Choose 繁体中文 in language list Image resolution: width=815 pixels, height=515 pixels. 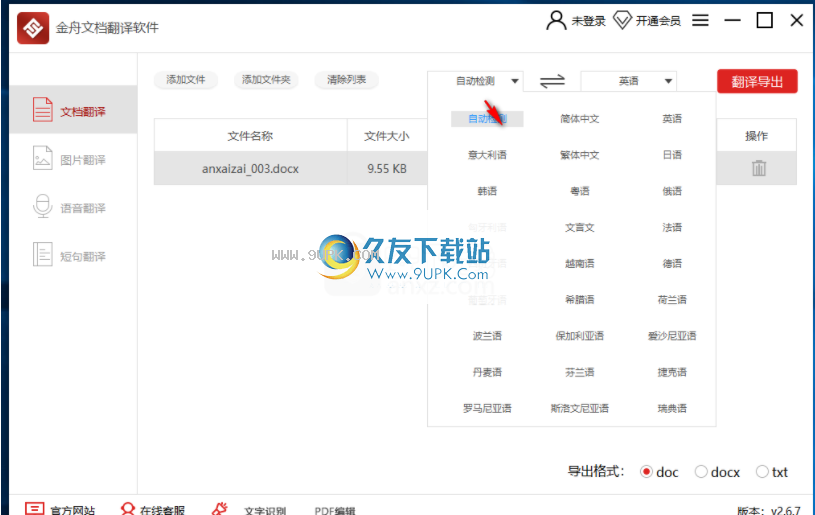(580, 155)
